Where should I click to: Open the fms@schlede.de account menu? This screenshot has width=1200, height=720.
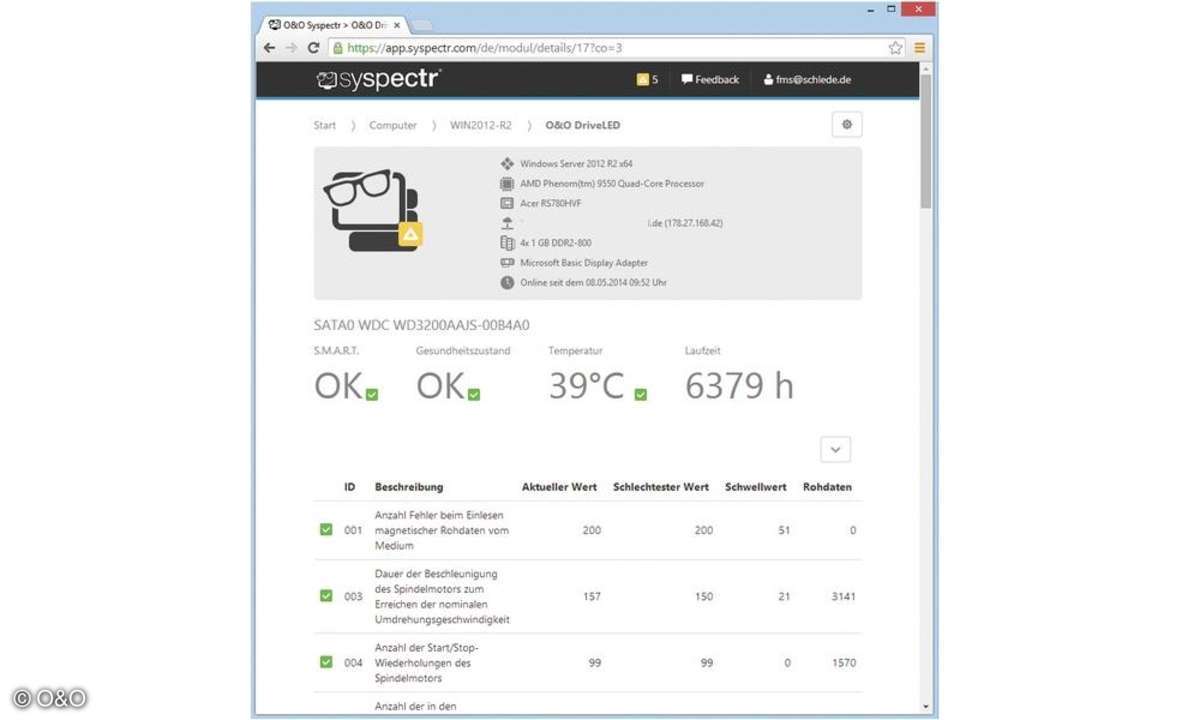click(x=807, y=79)
